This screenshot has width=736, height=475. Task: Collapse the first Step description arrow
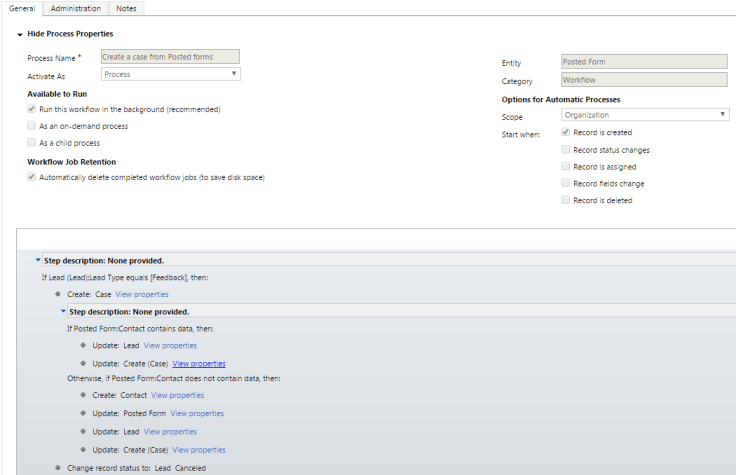tap(38, 260)
